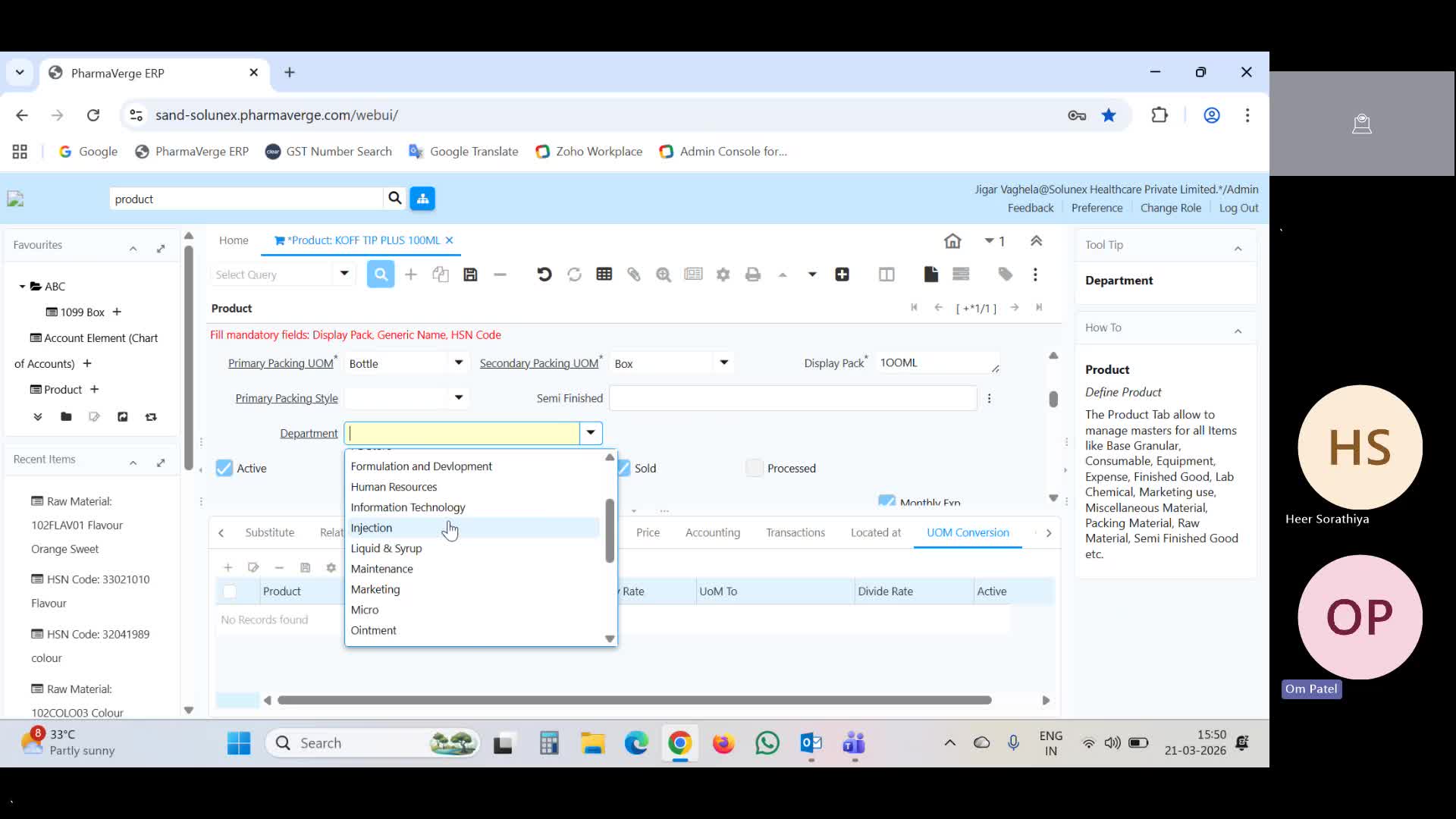Click the Attach file paperclip icon
Image resolution: width=1456 pixels, height=819 pixels.
pyautogui.click(x=634, y=275)
